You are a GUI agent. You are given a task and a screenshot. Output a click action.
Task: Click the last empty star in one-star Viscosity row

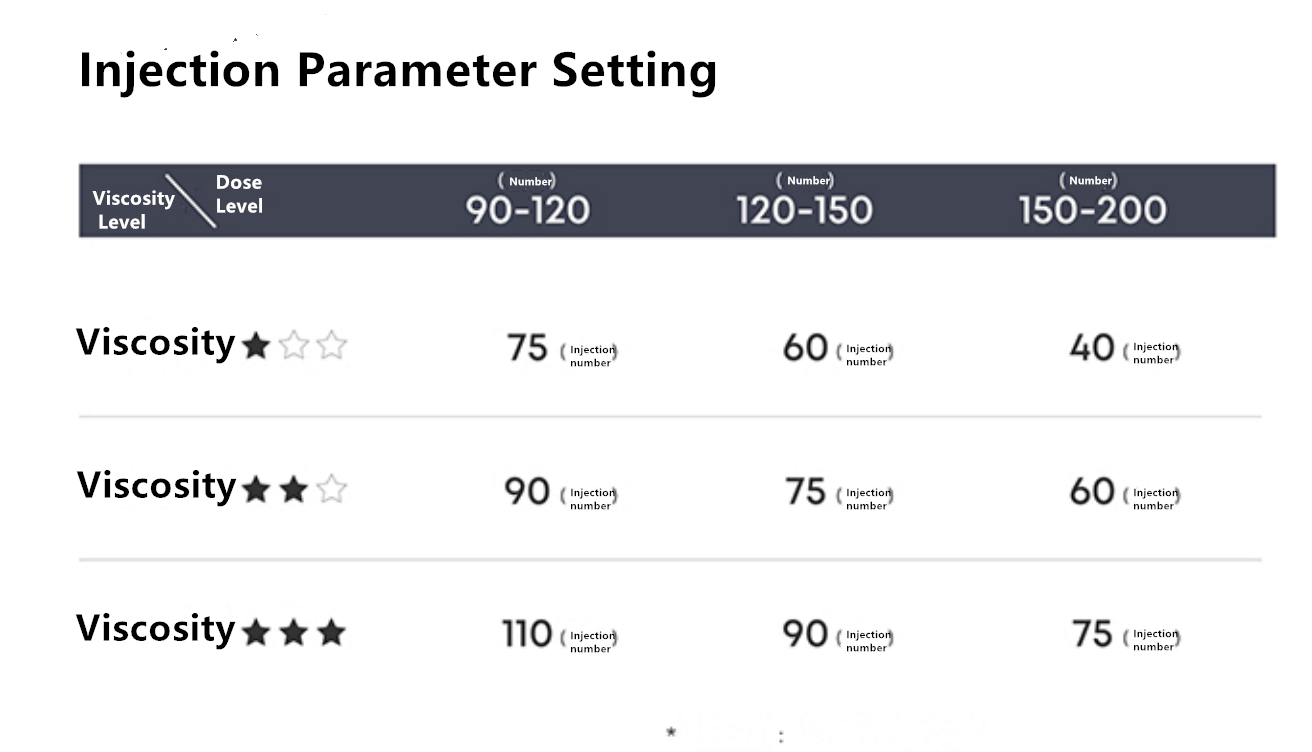click(x=332, y=346)
